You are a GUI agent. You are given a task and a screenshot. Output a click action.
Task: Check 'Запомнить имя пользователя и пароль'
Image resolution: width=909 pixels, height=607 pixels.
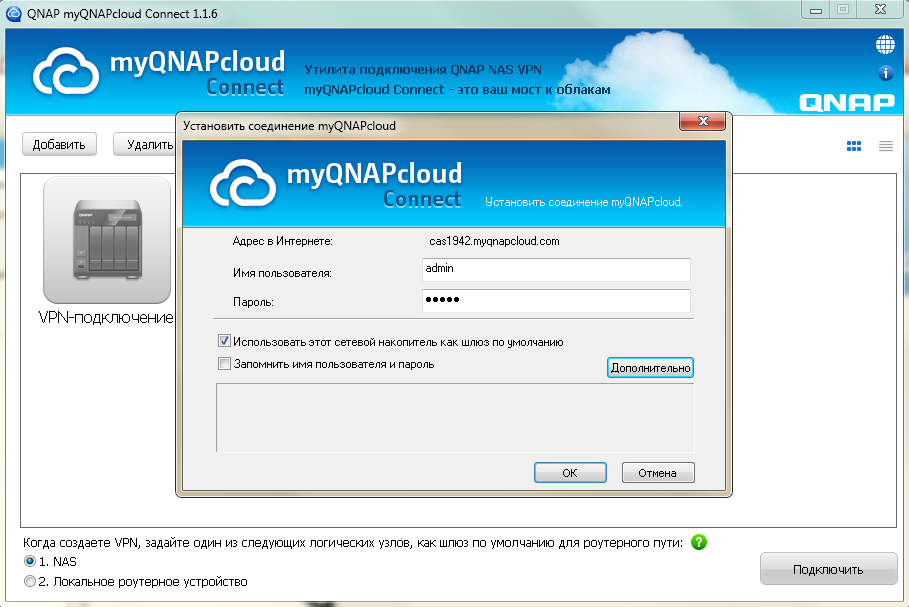click(x=224, y=364)
